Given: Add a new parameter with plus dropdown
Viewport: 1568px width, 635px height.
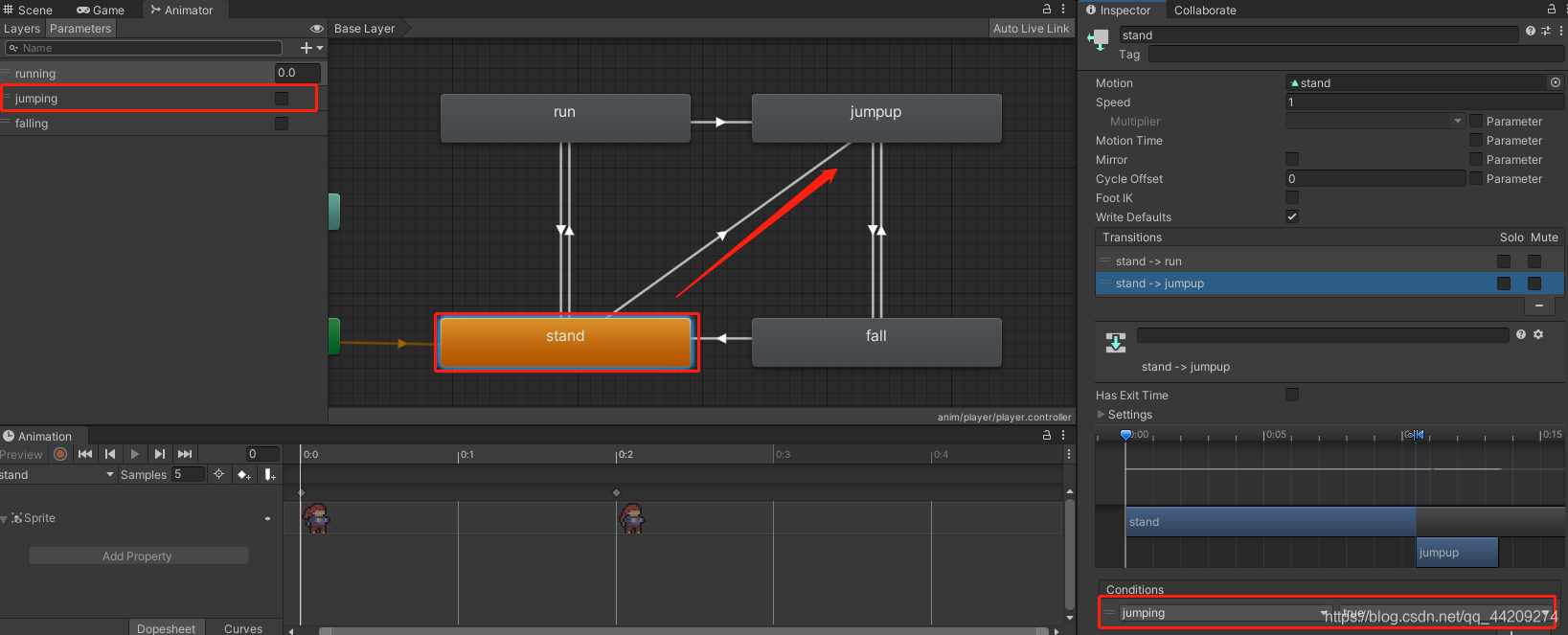Looking at the screenshot, I should [x=311, y=48].
